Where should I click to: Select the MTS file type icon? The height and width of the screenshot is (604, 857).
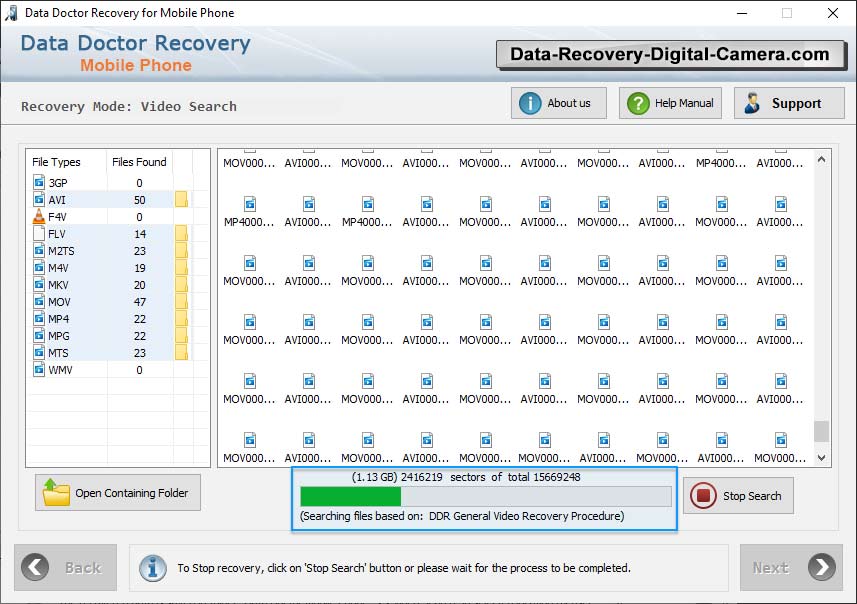39,352
